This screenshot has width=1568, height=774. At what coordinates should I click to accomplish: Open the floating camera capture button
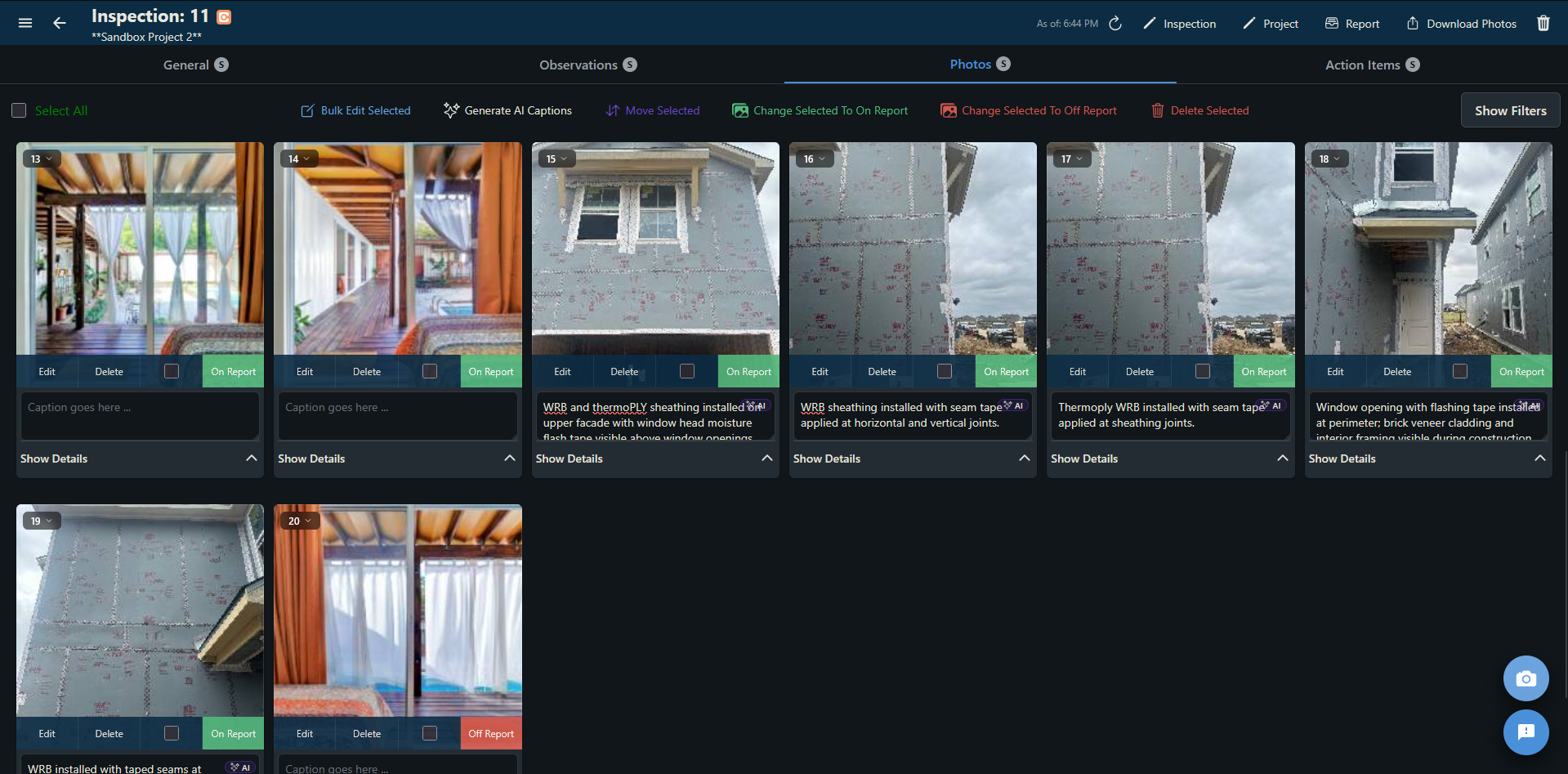click(x=1526, y=678)
